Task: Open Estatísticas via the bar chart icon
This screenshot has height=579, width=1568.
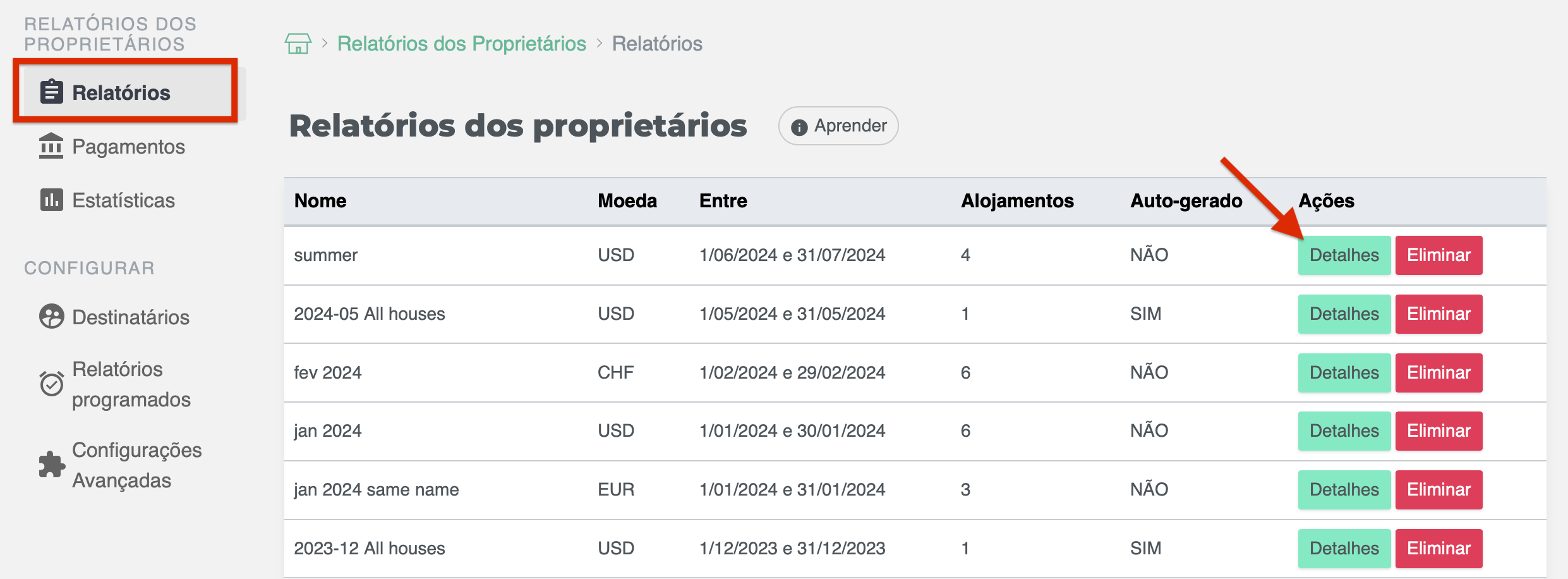Action: coord(51,200)
